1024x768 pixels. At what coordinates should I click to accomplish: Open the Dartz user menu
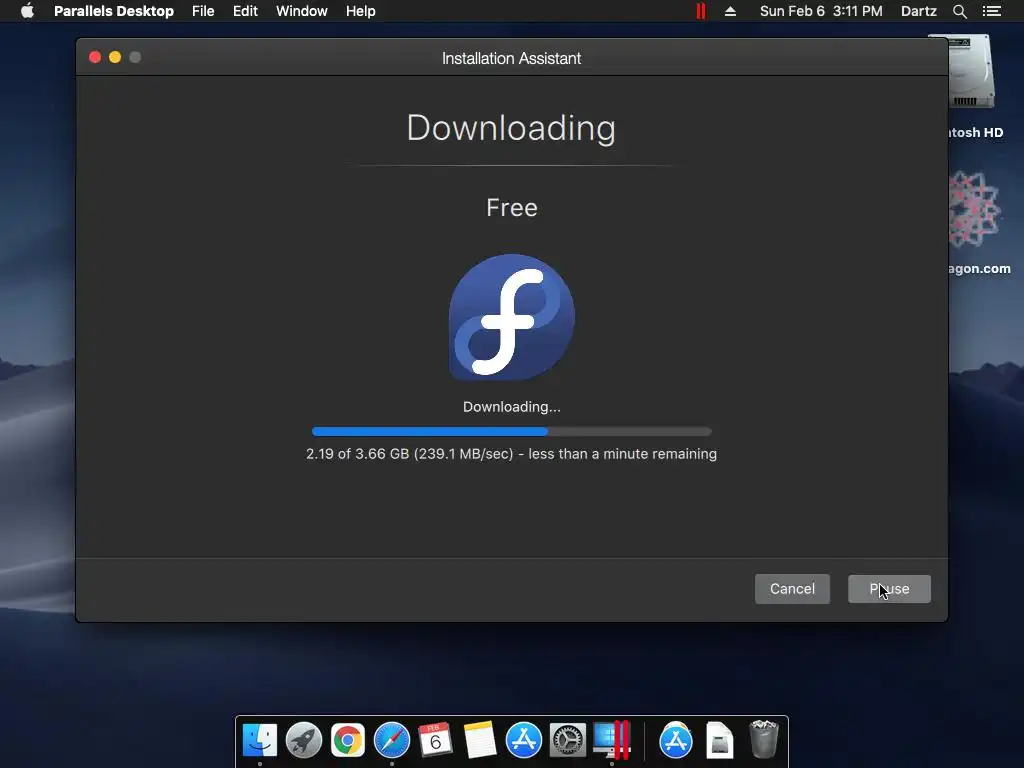pos(918,11)
